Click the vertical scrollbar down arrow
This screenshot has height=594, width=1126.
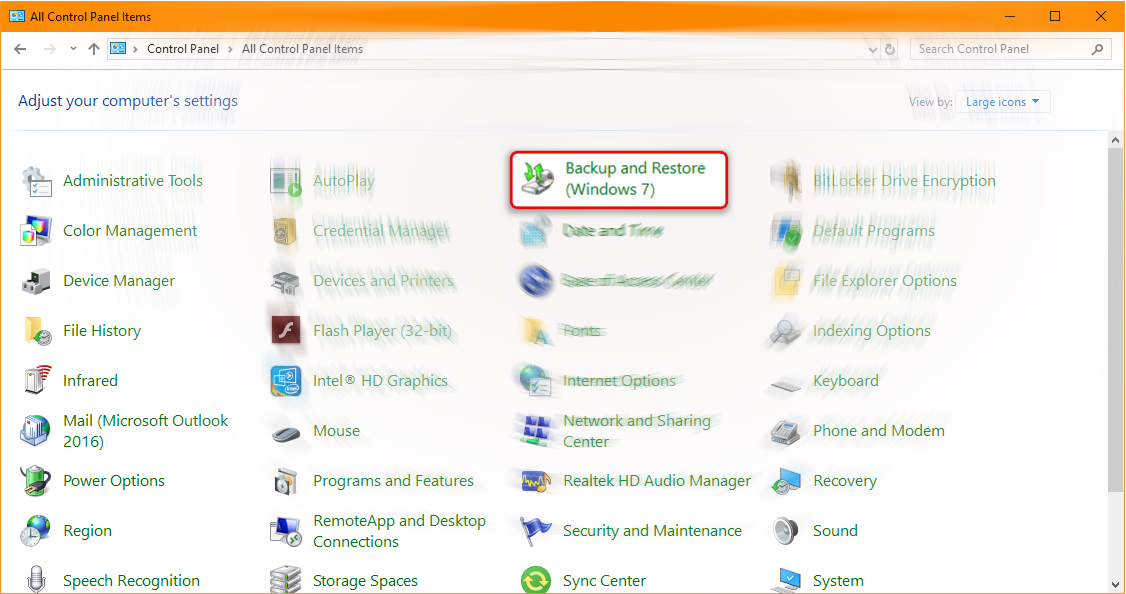(x=1115, y=583)
